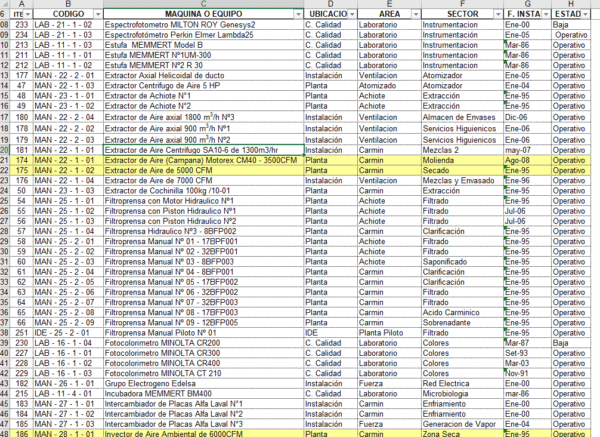Image resolution: width=600 pixels, height=437 pixels.
Task: Click item number cell '251'
Action: (21, 333)
